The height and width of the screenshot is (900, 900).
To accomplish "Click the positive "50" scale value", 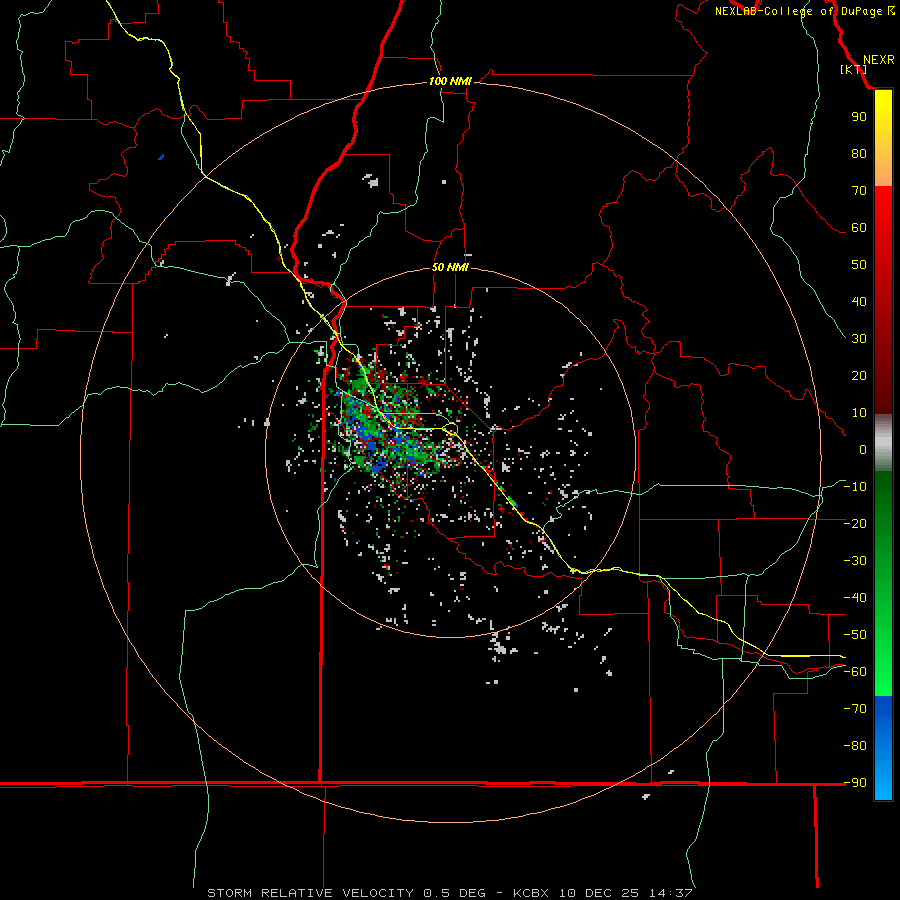I will pos(859,265).
